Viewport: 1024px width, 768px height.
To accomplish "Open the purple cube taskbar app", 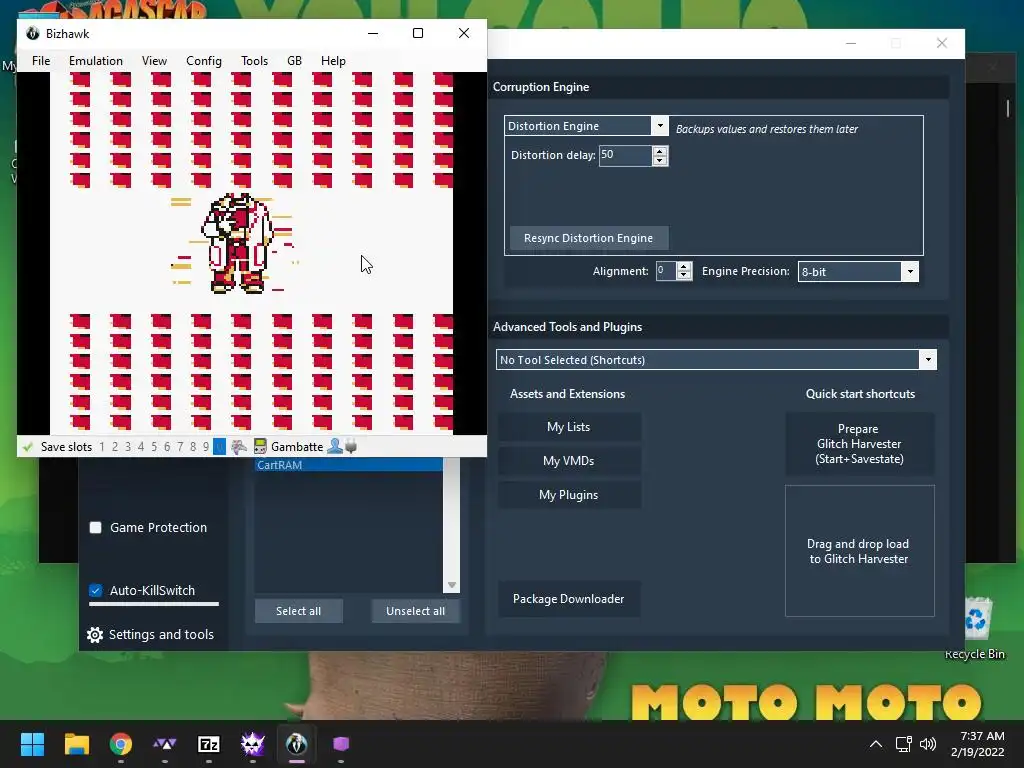I will tap(341, 744).
